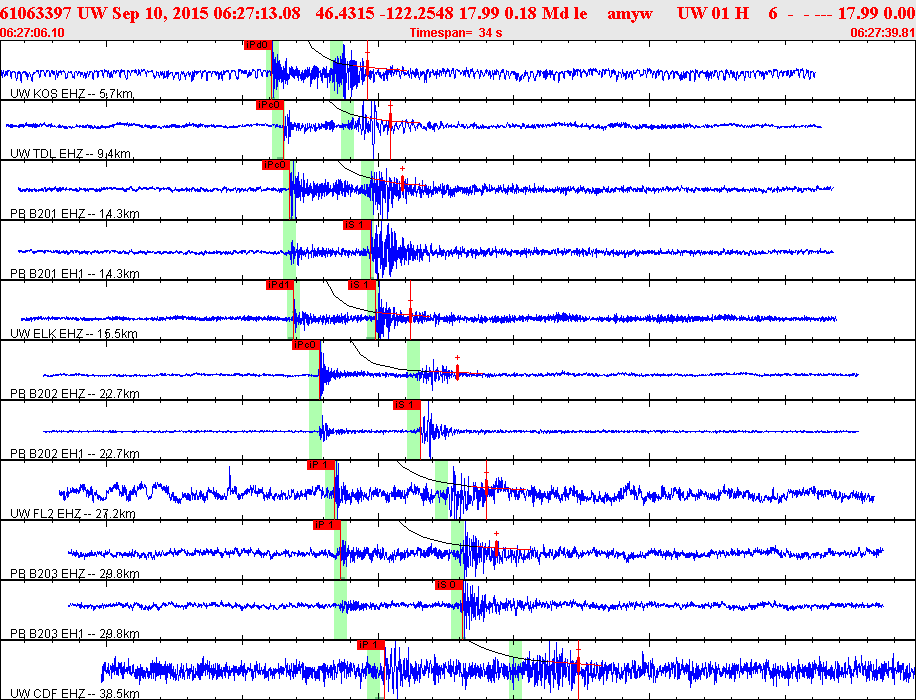Screen dimensions: 916x700
Task: Click the red coda end marker on ELK trace
Action: [411, 314]
